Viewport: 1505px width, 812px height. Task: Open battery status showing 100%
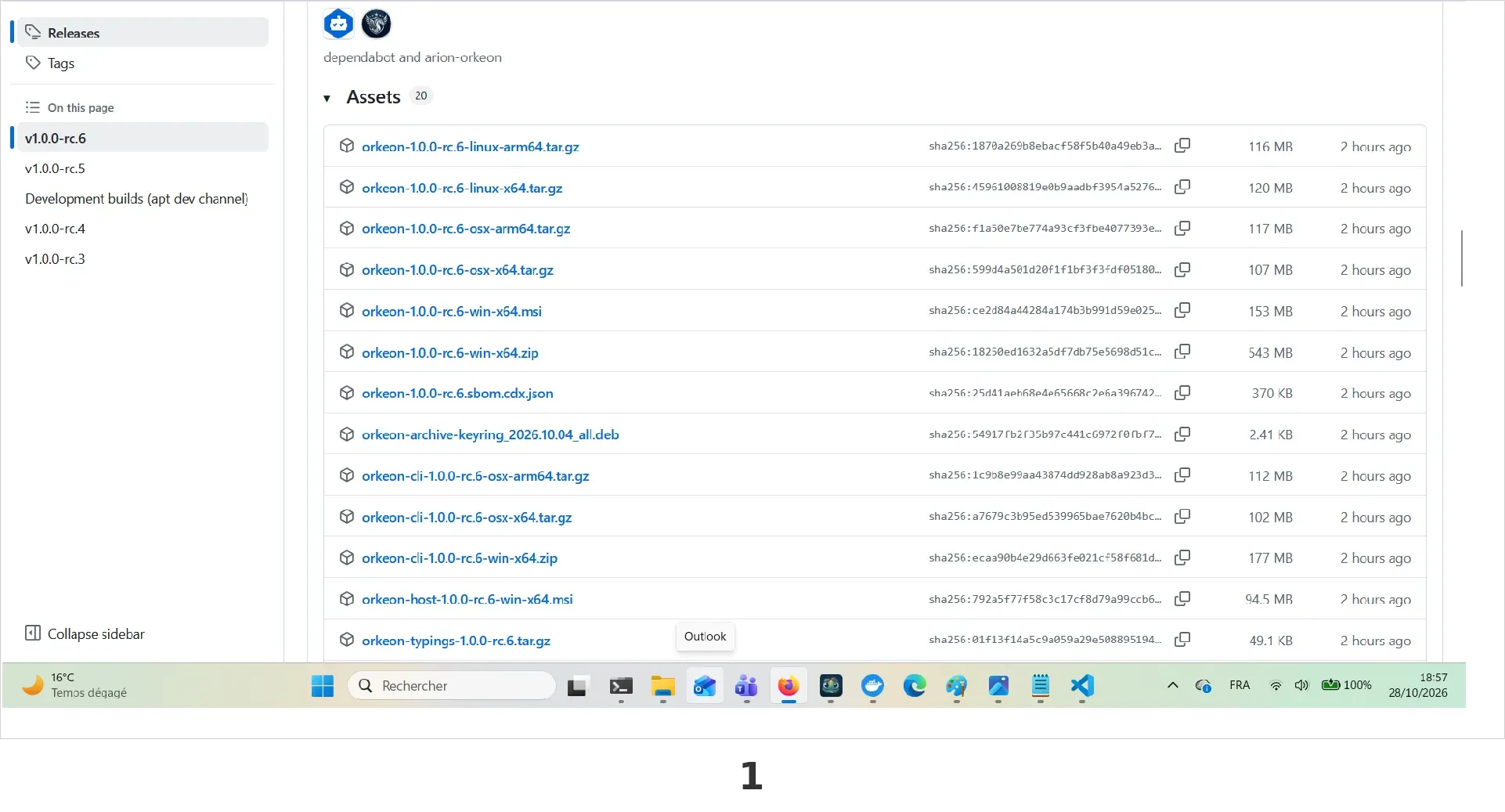click(x=1347, y=685)
